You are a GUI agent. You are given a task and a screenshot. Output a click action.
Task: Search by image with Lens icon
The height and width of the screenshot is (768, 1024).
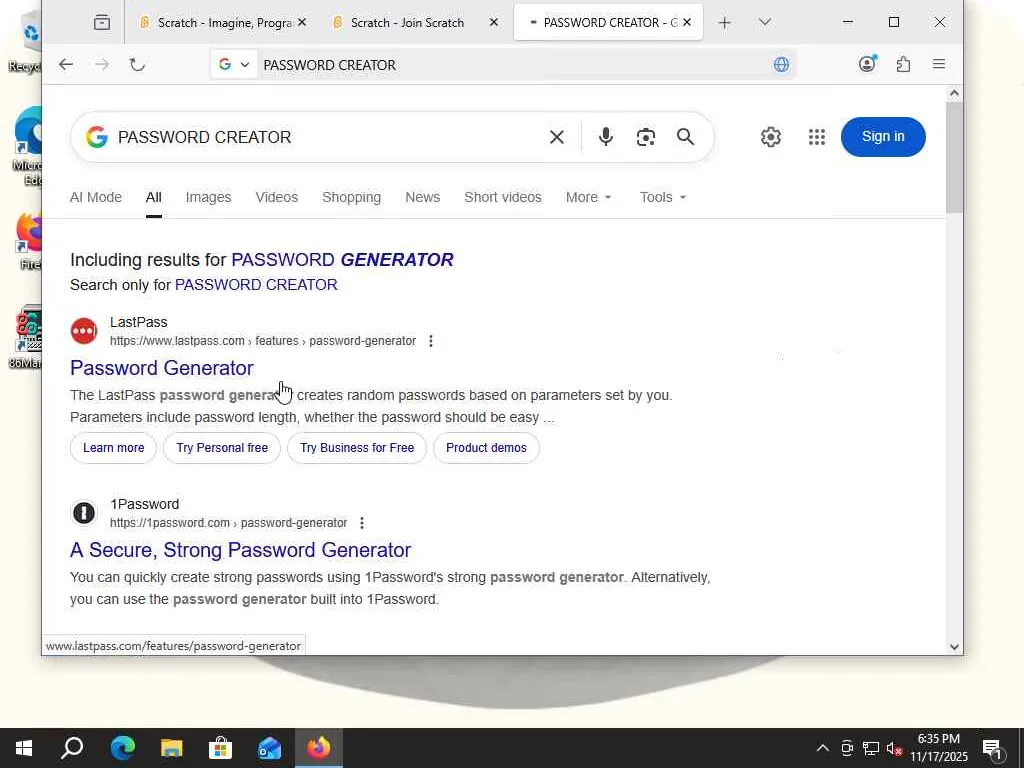[646, 137]
